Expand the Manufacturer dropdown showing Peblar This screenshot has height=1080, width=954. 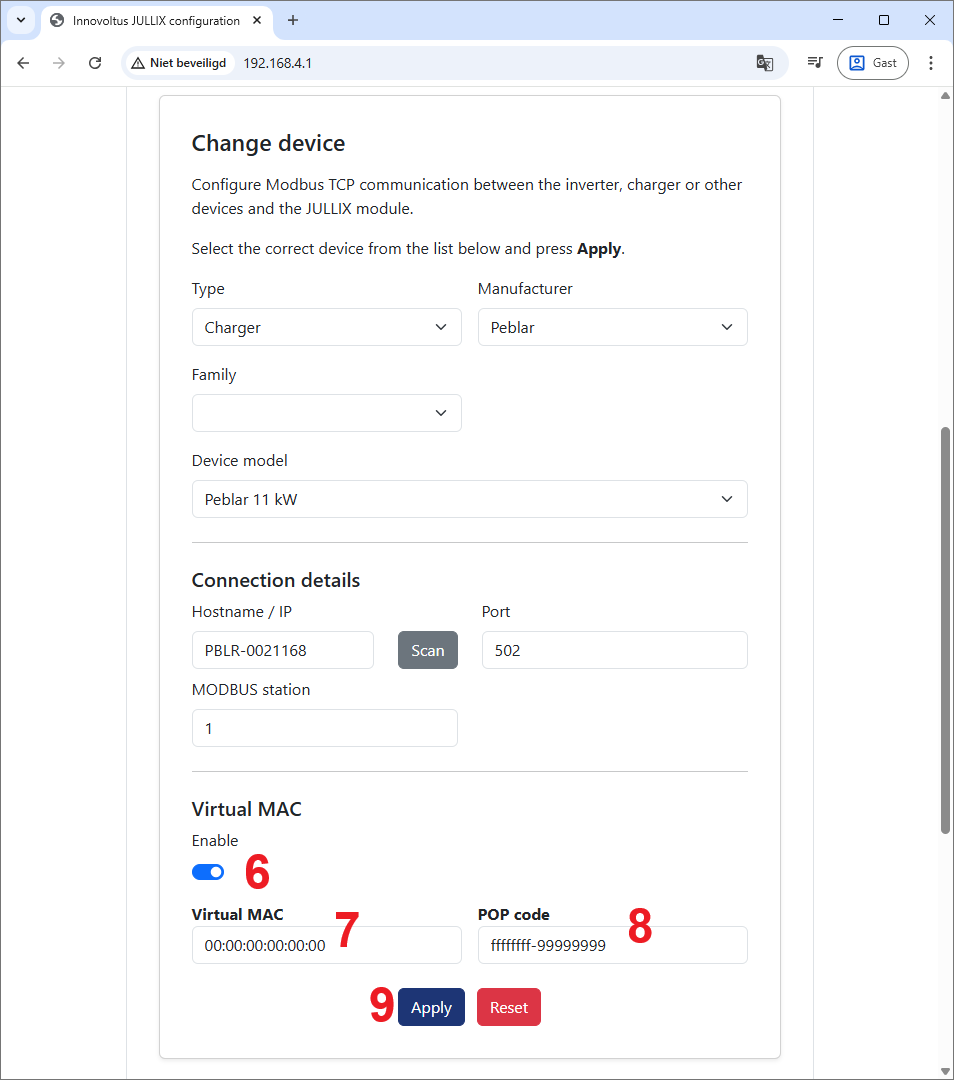pyautogui.click(x=612, y=327)
